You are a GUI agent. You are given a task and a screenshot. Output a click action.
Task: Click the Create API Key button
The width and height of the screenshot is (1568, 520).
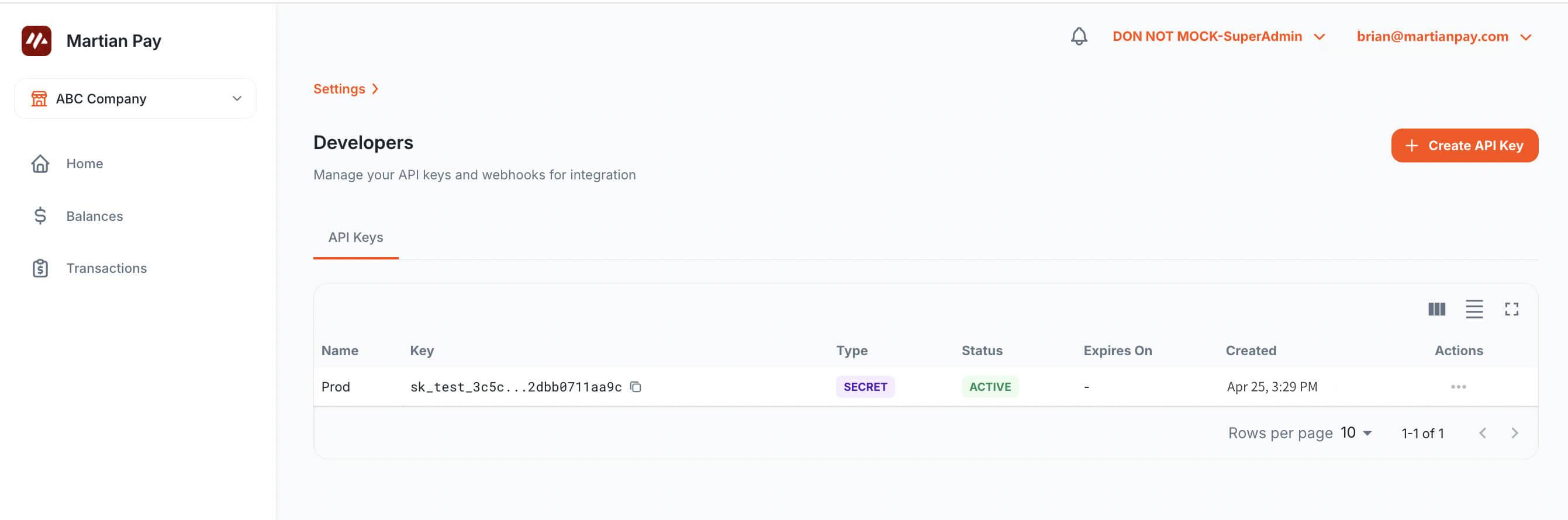[x=1464, y=145]
